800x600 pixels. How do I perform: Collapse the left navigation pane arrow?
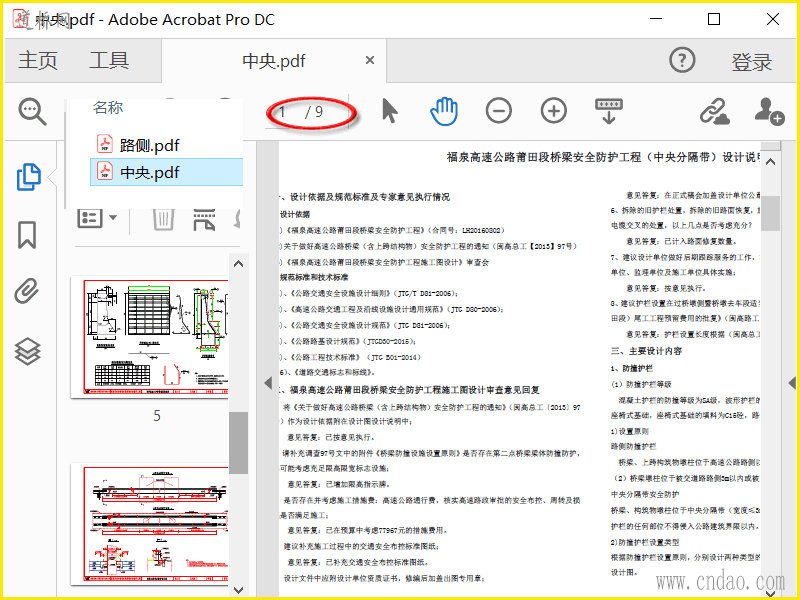coord(268,383)
